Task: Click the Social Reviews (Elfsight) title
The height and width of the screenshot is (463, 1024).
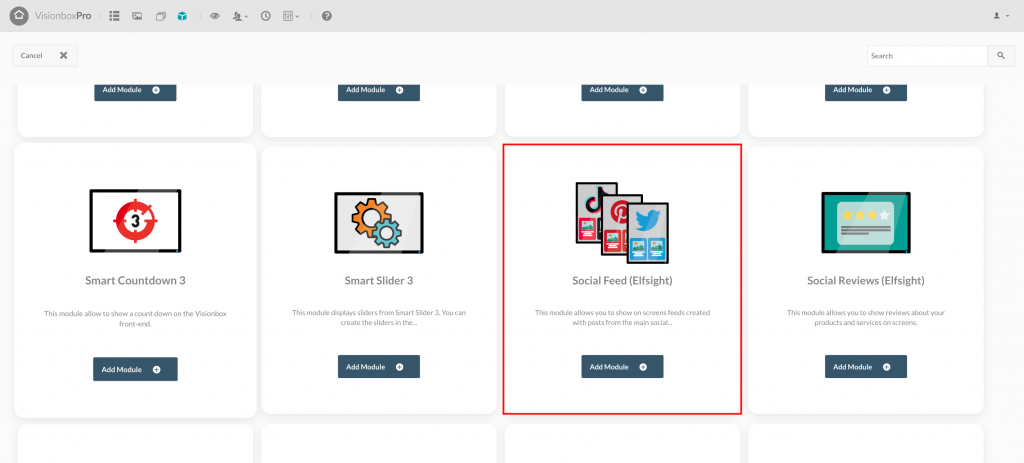Action: pos(866,281)
